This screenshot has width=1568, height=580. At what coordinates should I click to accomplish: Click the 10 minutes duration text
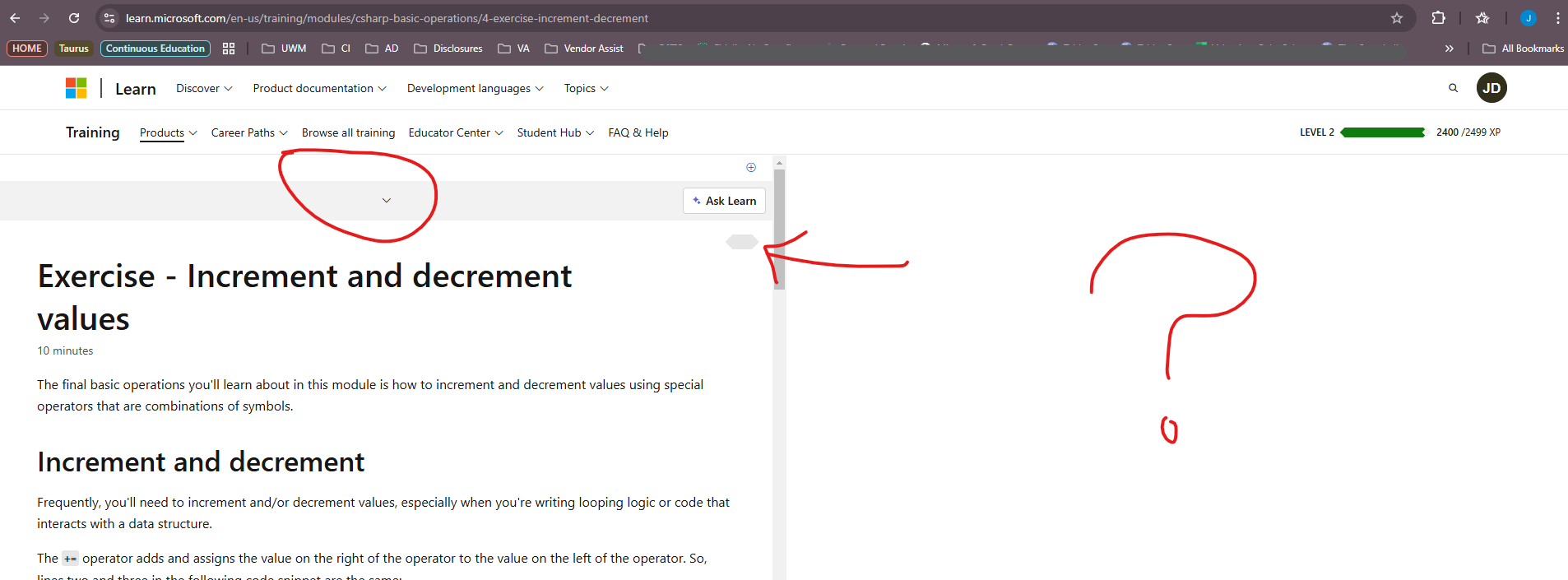[65, 350]
